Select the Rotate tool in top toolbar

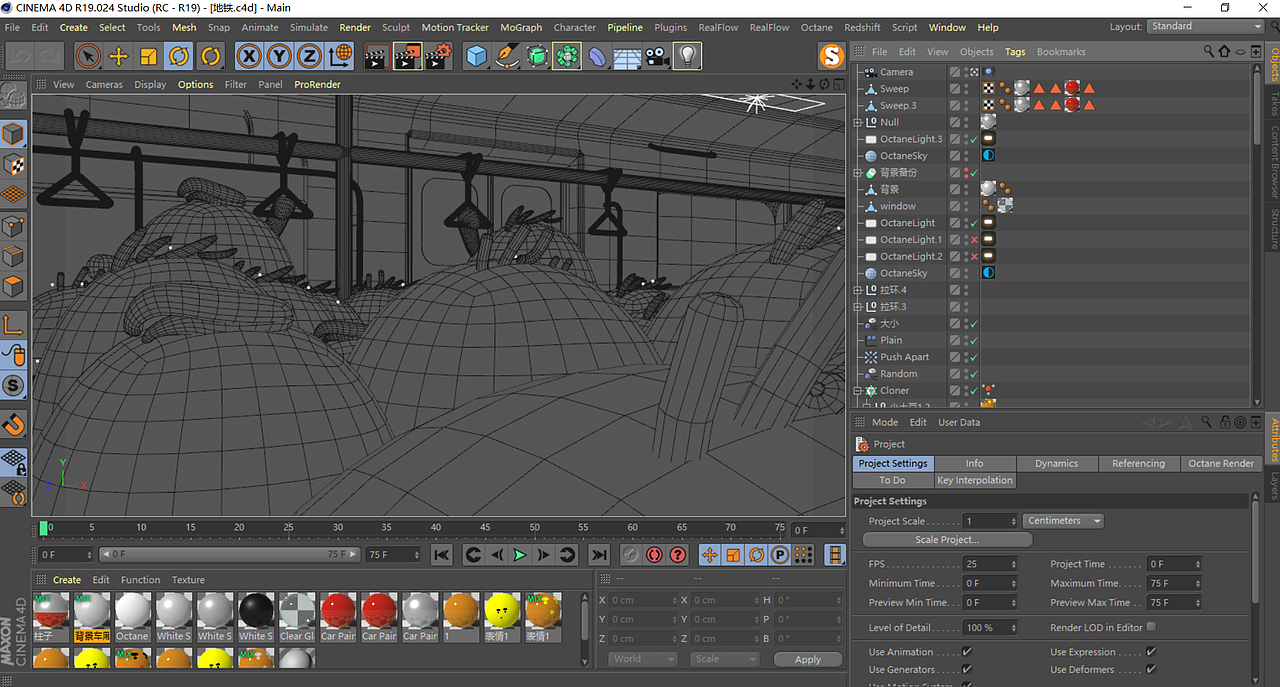(x=179, y=56)
